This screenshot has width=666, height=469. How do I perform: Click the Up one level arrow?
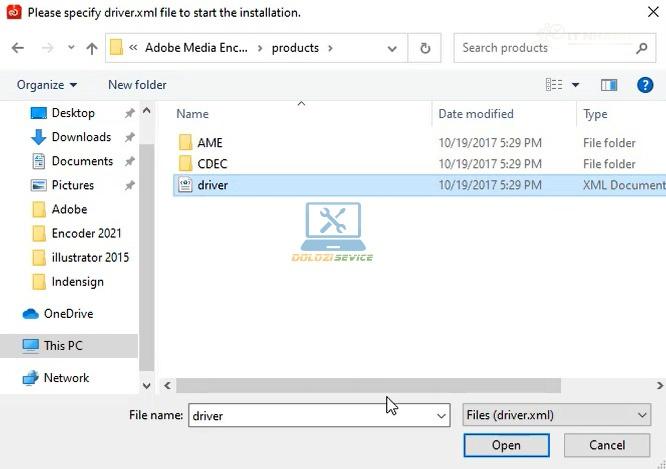tap(92, 48)
